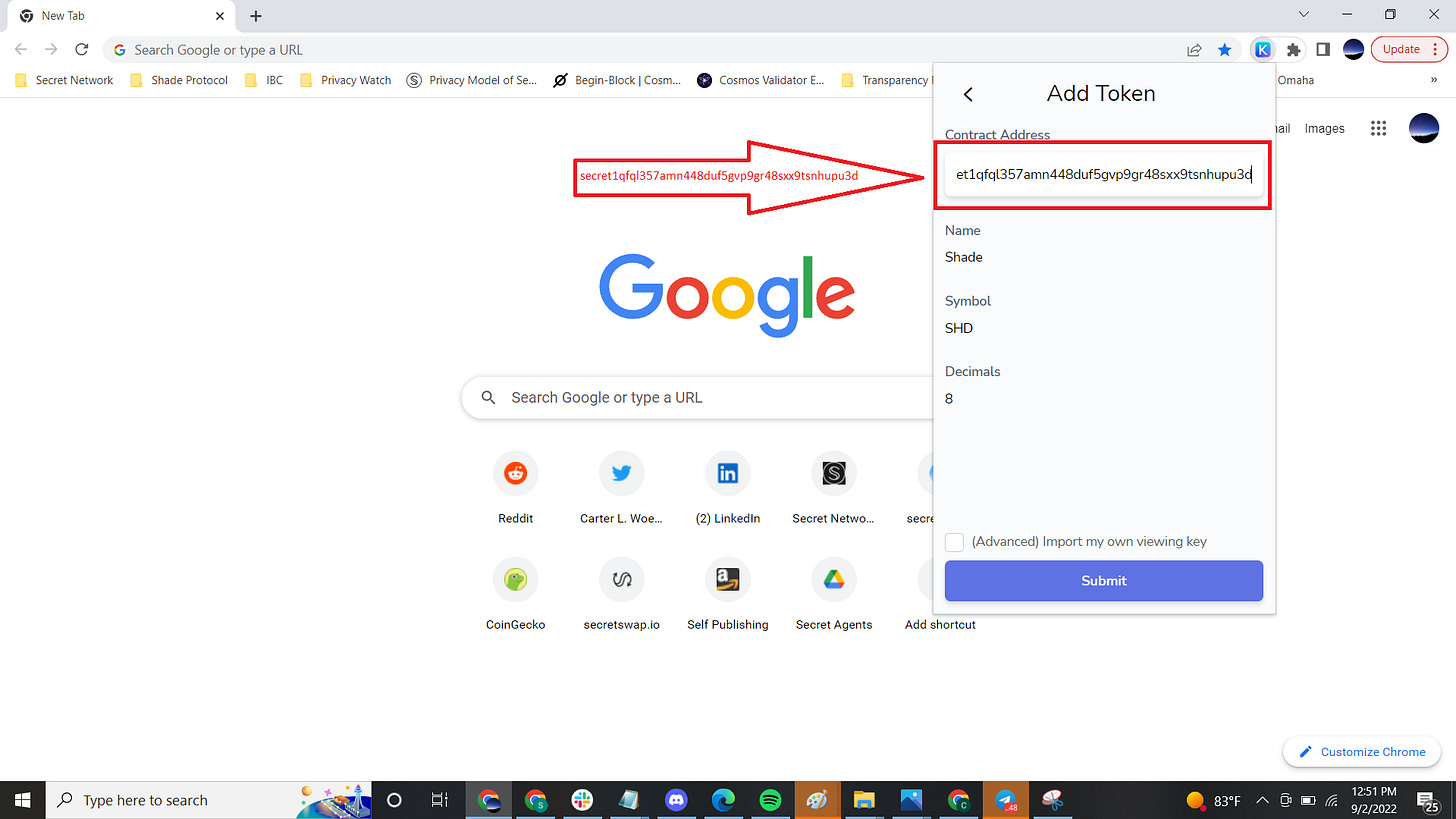
Task: Open Slack from the taskbar
Action: [x=582, y=800]
